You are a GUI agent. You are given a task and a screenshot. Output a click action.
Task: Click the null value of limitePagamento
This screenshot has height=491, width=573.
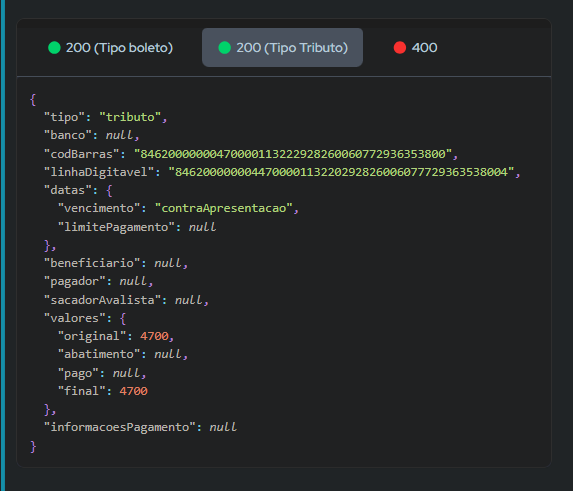(202, 227)
